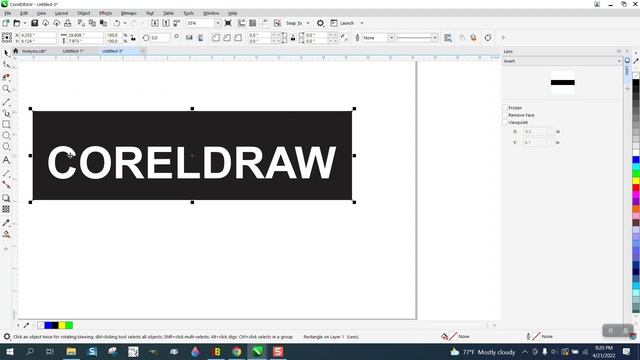Viewport: 640px width, 360px height.
Task: Click the Convert to curves icon
Action: tap(488, 38)
